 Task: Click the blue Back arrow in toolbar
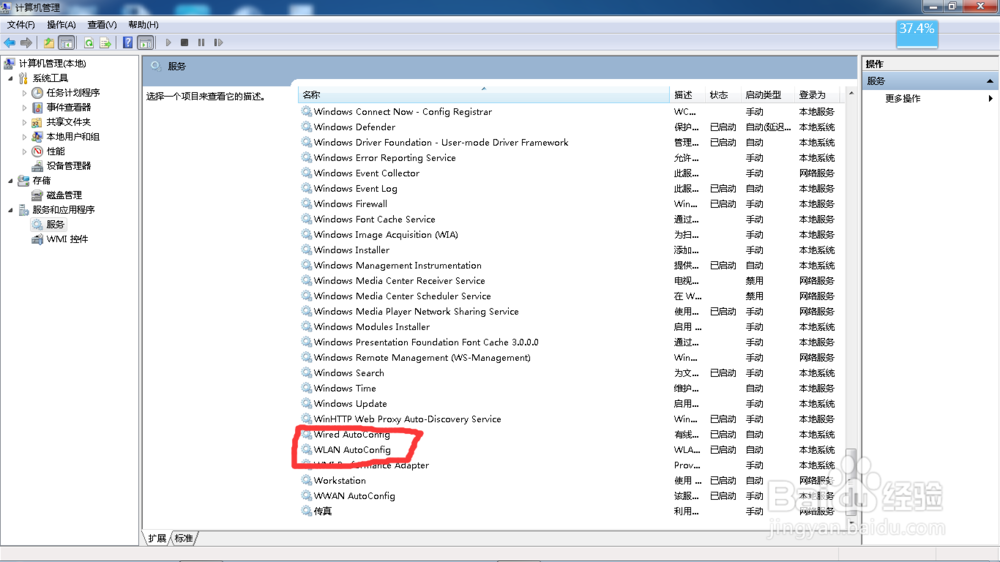10,43
